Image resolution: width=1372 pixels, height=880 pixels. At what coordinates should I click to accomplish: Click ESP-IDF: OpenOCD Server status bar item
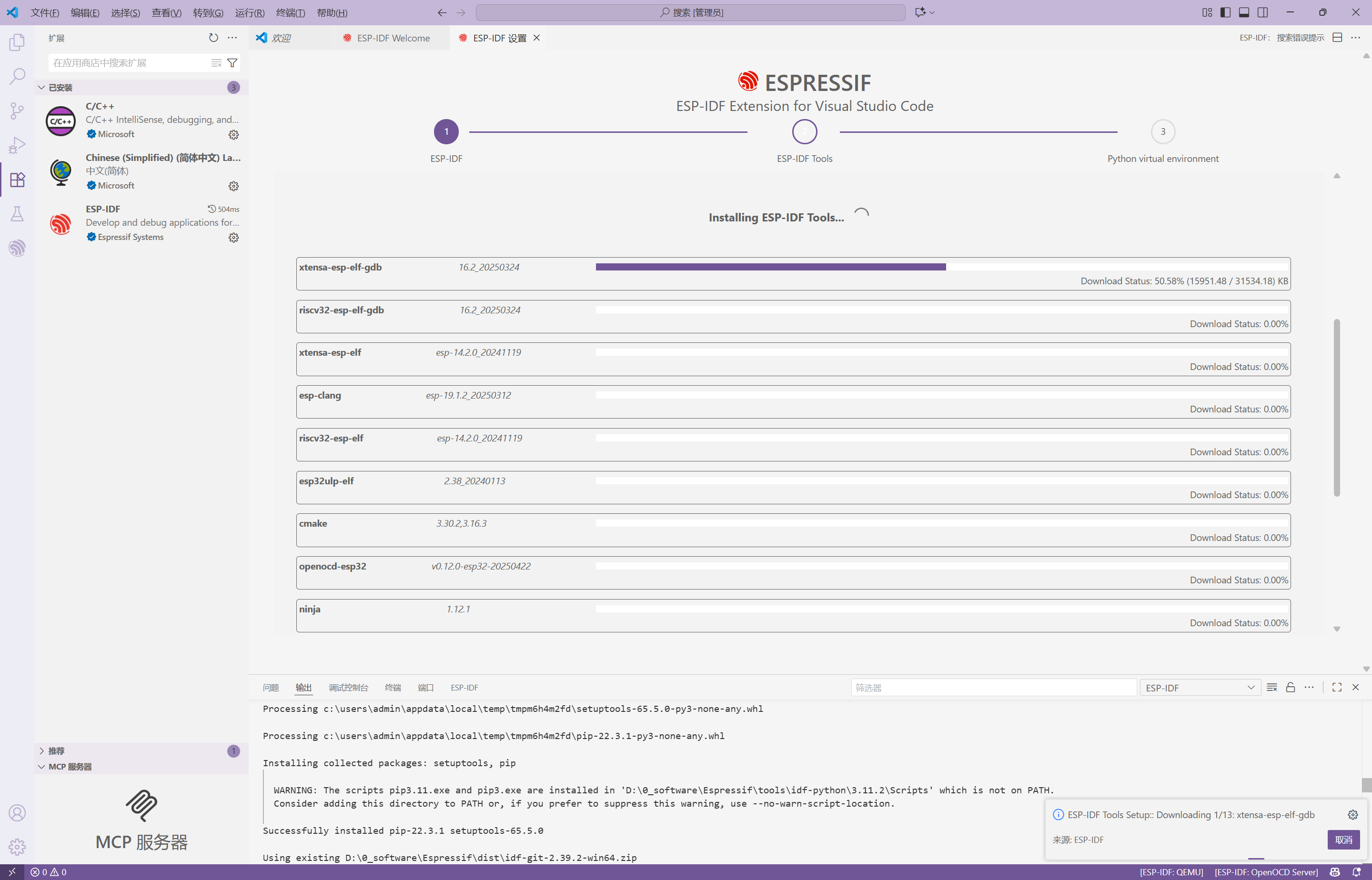pyautogui.click(x=1266, y=872)
